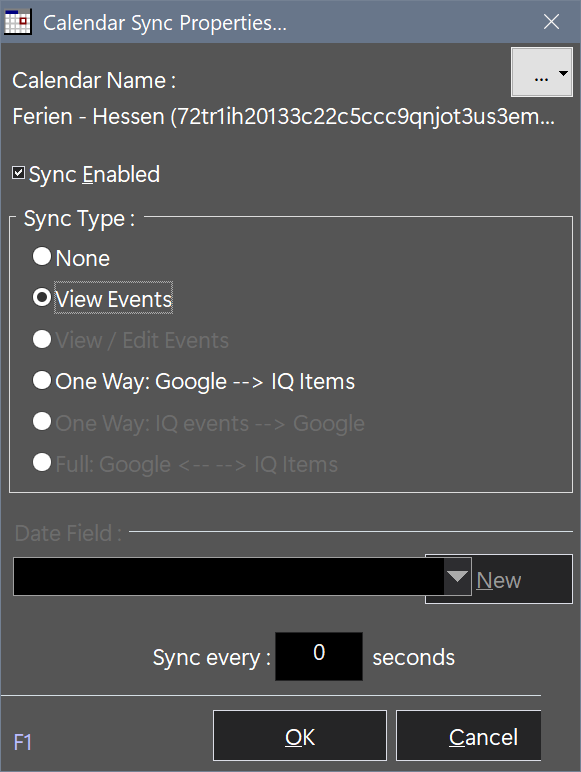Select Full: Google <-- --> IQ Items sync
The image size is (581, 772).
(42, 462)
